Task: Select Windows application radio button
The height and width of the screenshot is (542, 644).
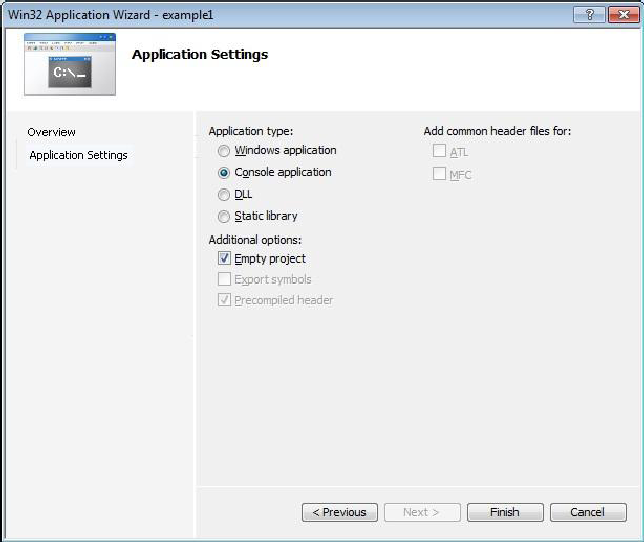Action: tap(223, 151)
